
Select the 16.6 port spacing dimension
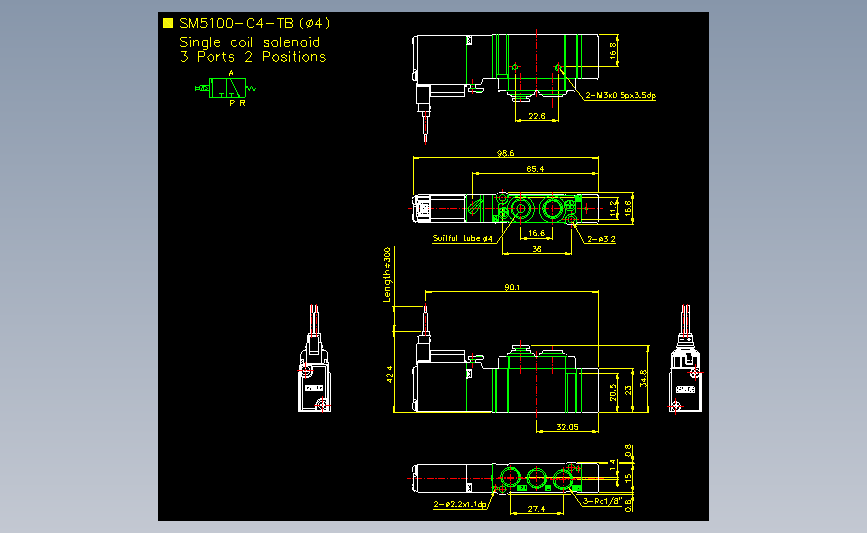[536, 233]
